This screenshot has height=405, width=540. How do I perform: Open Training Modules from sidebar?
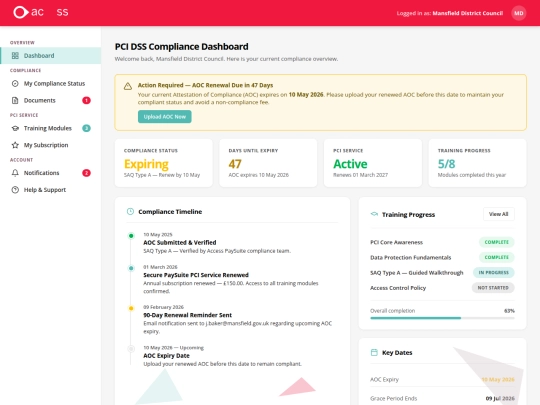coord(51,128)
